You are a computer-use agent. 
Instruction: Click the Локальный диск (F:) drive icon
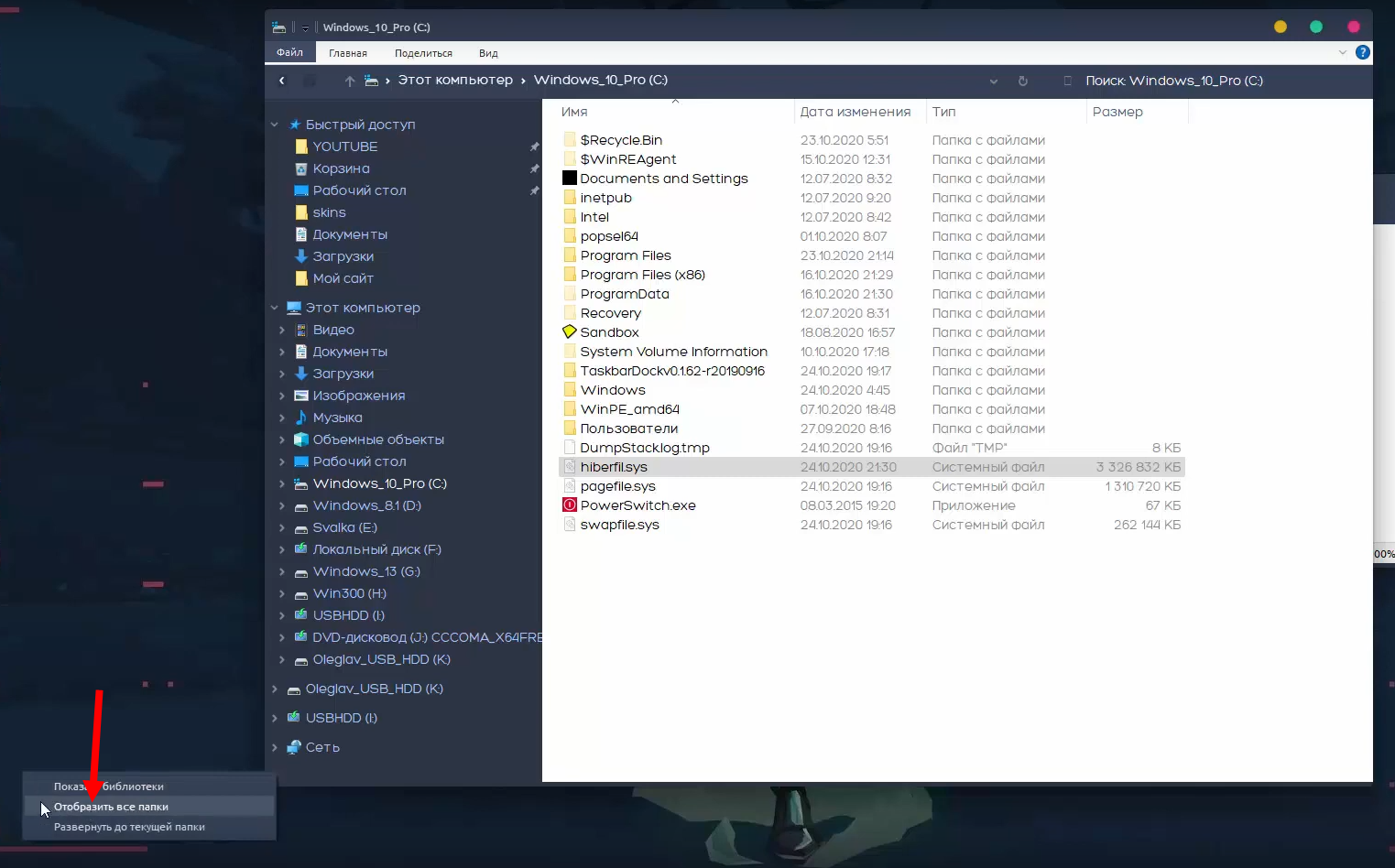pos(300,548)
